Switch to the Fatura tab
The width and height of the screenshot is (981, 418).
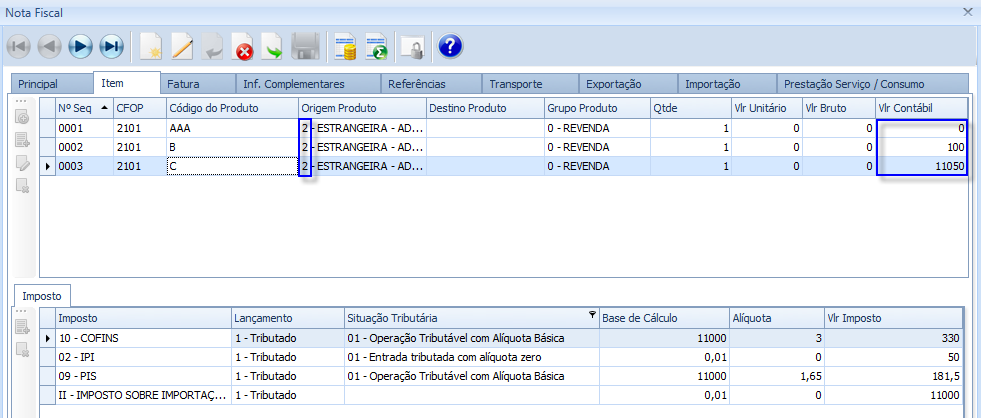pyautogui.click(x=183, y=84)
